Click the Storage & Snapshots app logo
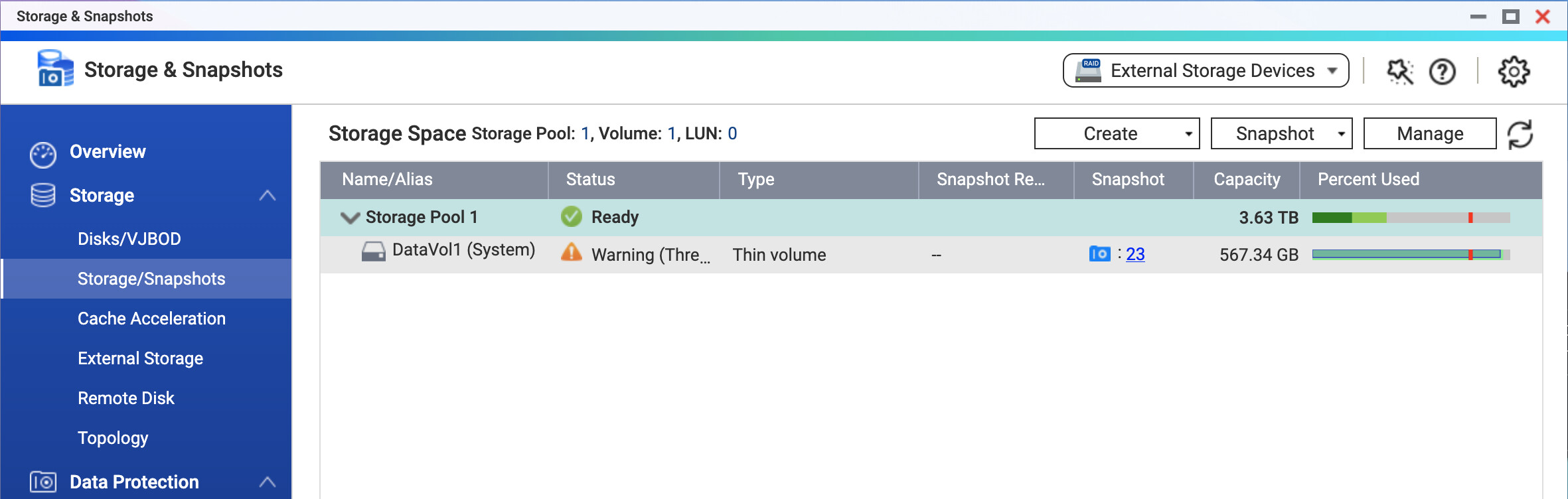The image size is (1568, 499). tap(55, 69)
